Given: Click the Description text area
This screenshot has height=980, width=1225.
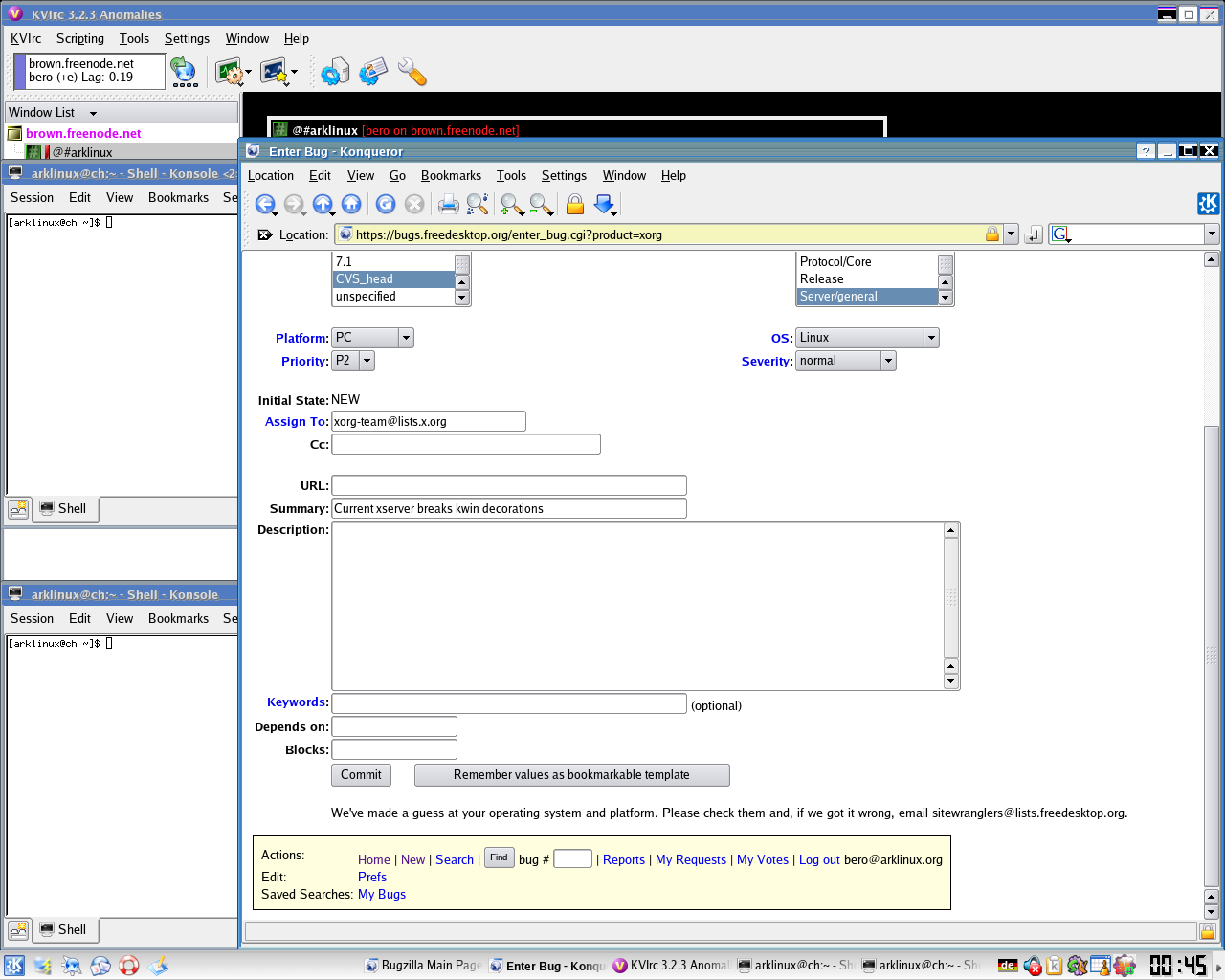Looking at the screenshot, I should (637, 605).
